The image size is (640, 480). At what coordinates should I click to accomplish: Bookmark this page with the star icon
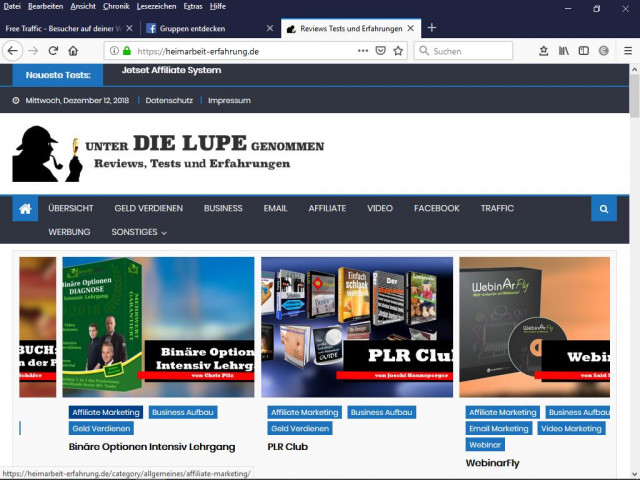coord(398,51)
